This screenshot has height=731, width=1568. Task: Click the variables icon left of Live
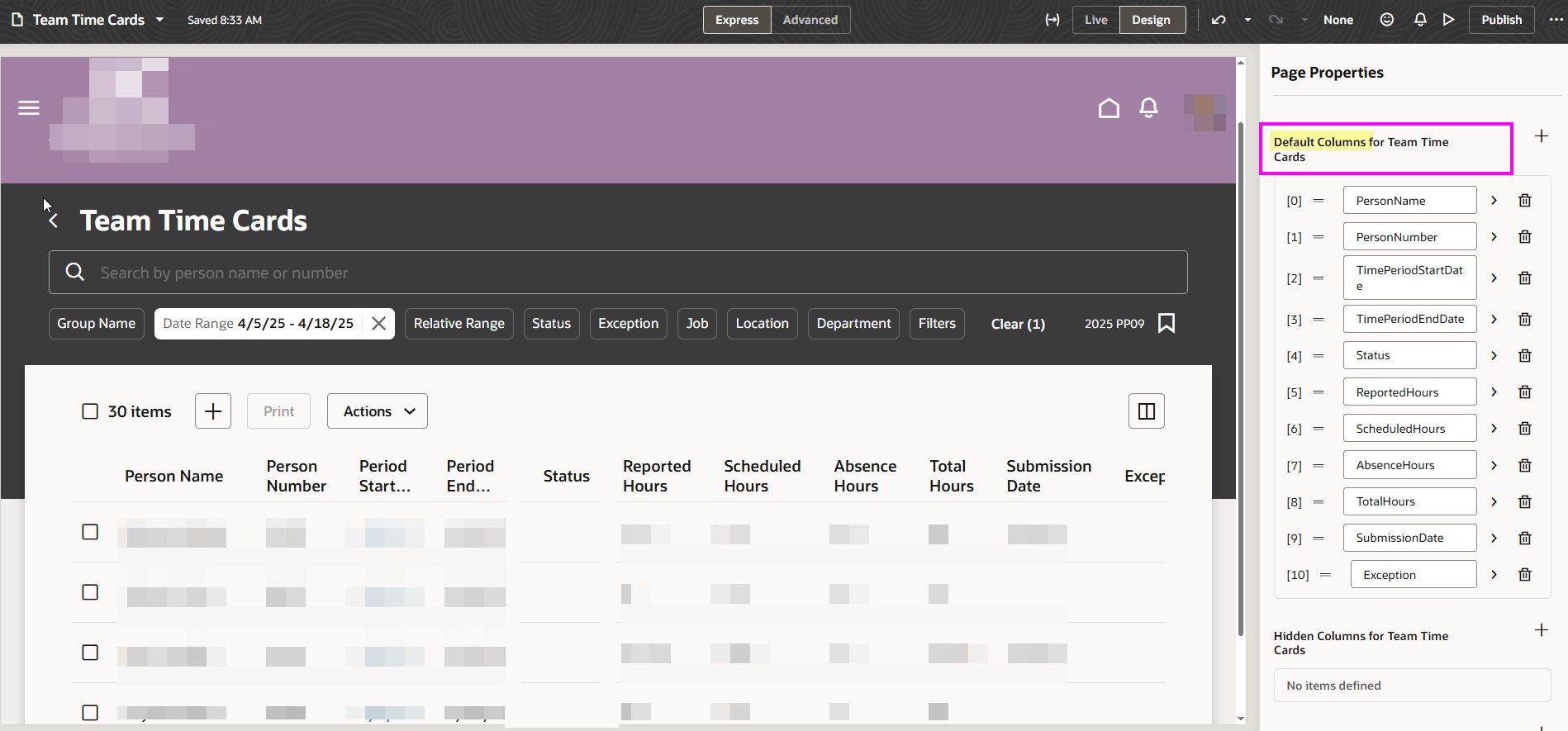pyautogui.click(x=1052, y=20)
